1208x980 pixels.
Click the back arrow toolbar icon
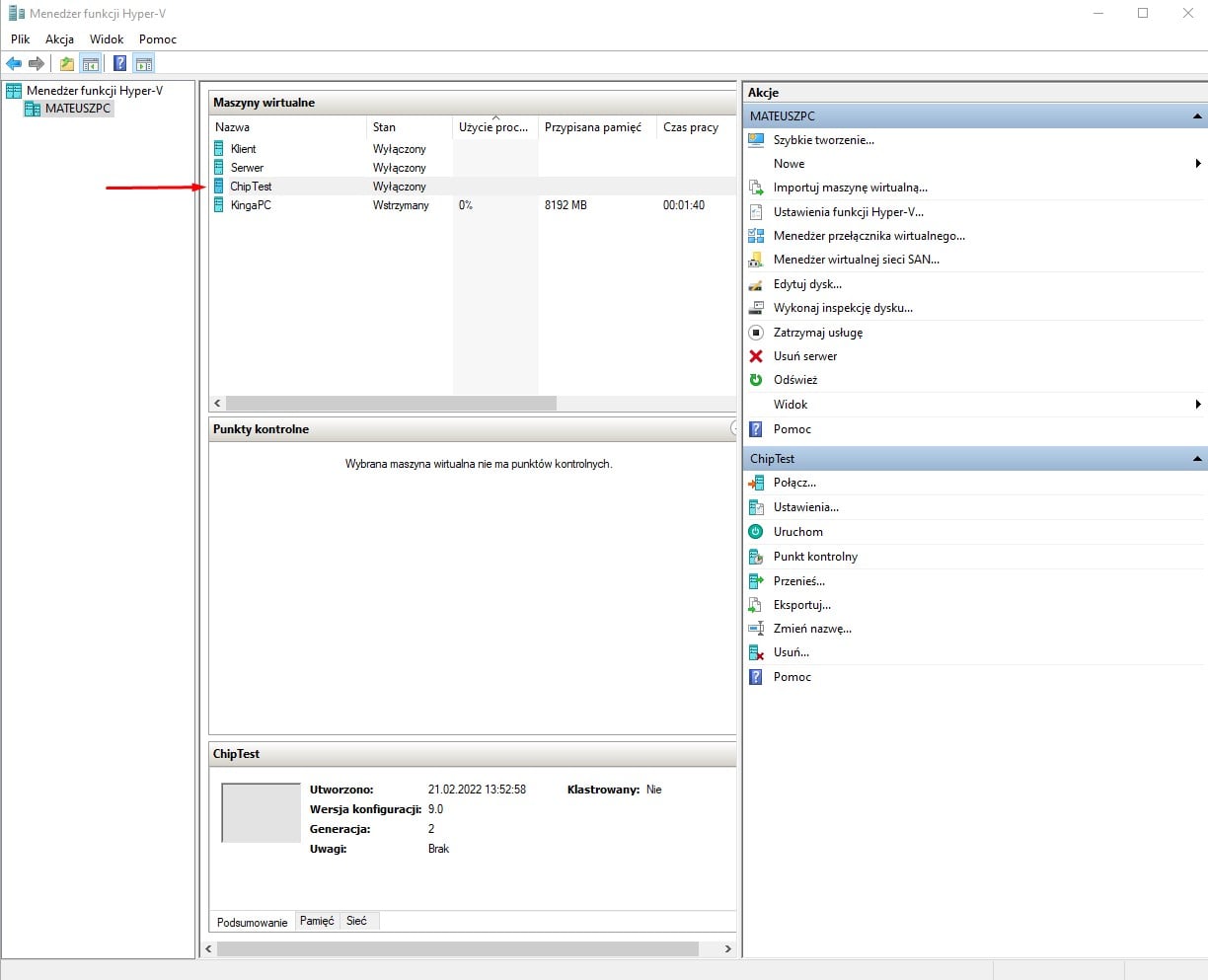(x=14, y=64)
